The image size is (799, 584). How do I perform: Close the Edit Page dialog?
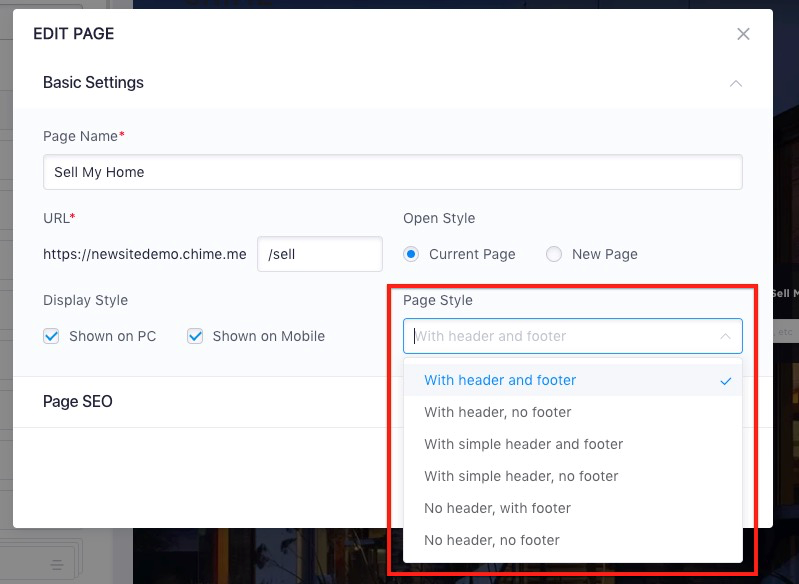point(743,34)
